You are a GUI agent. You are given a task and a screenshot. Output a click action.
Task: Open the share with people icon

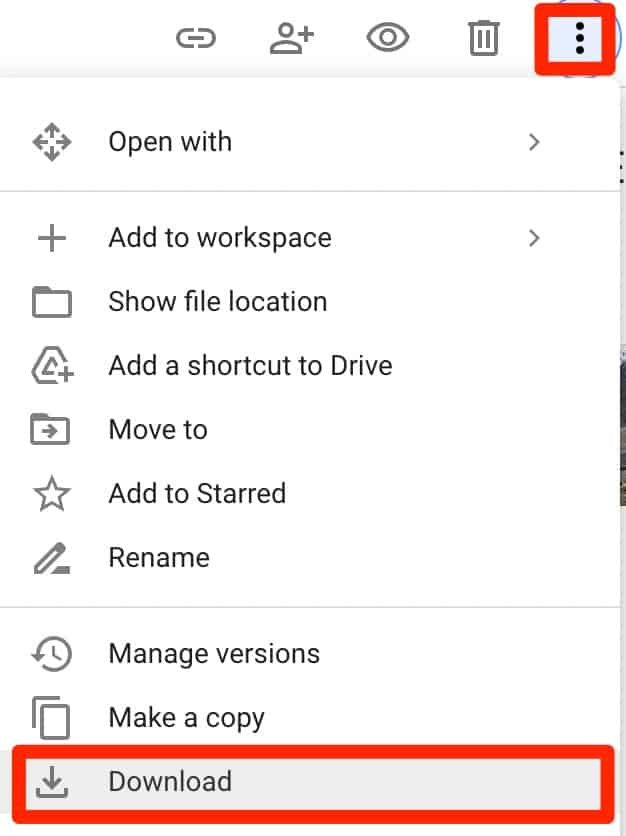tap(292, 37)
